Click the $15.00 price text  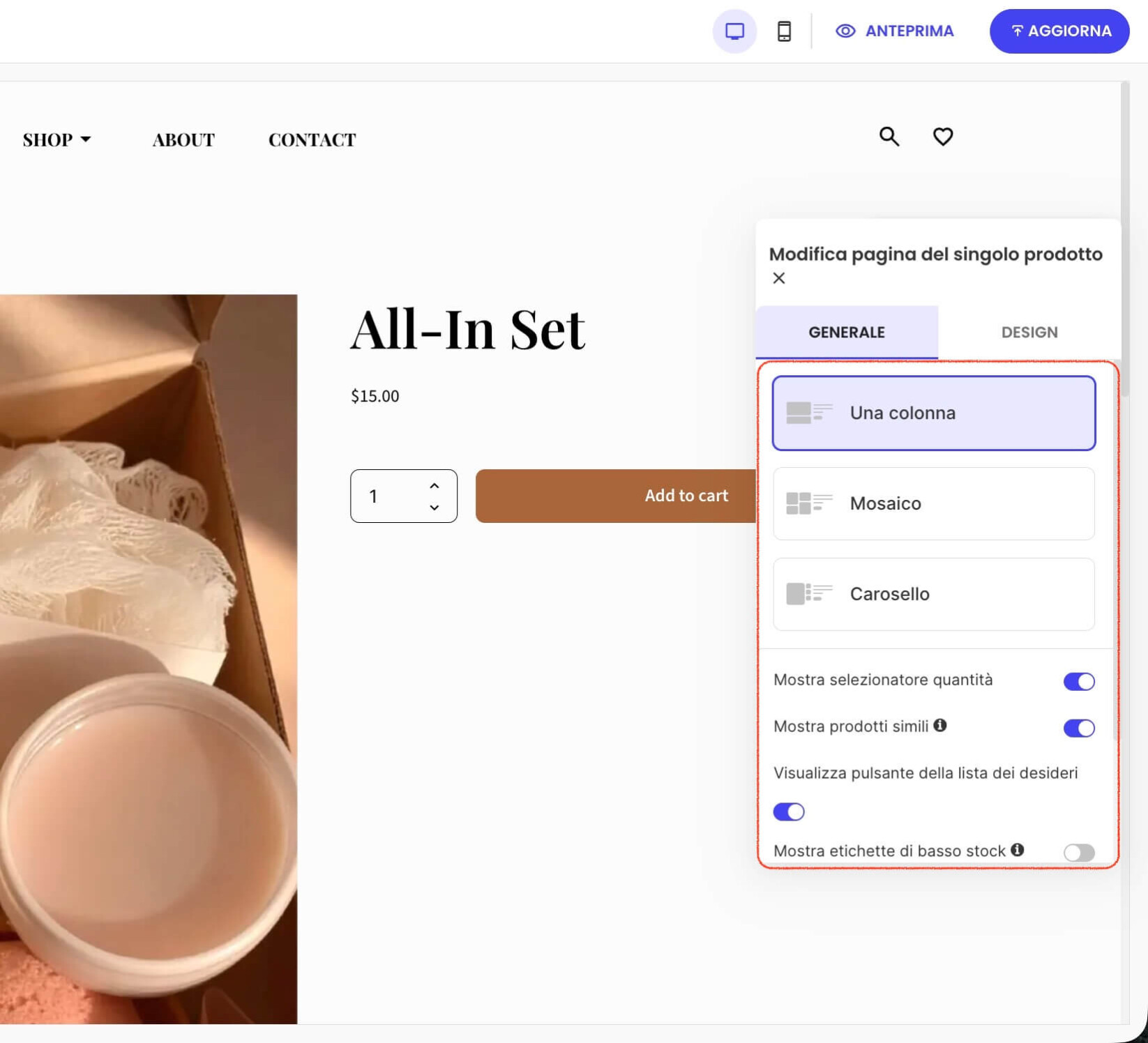375,396
